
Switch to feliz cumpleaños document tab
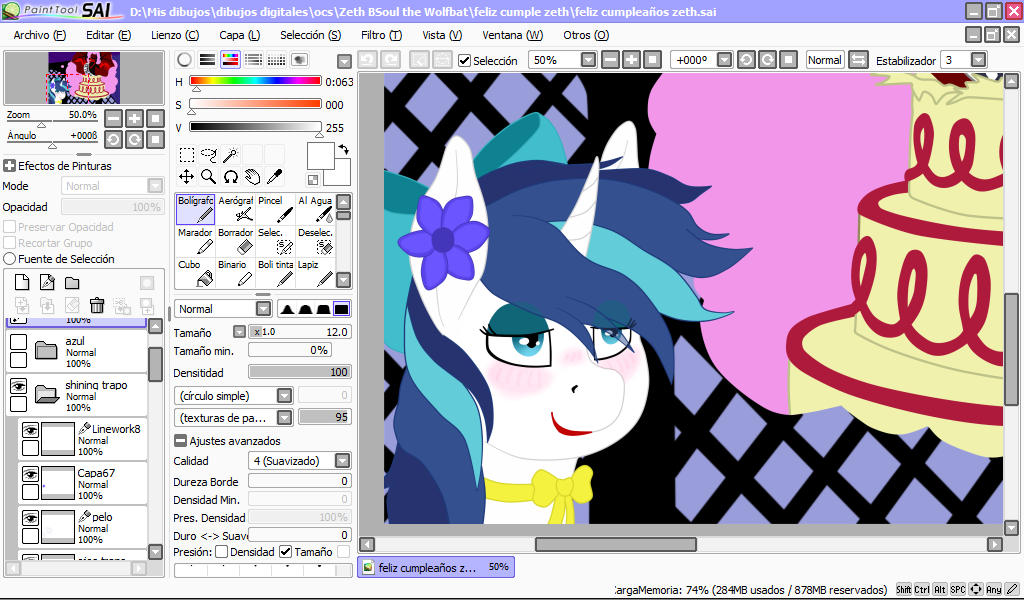point(436,567)
